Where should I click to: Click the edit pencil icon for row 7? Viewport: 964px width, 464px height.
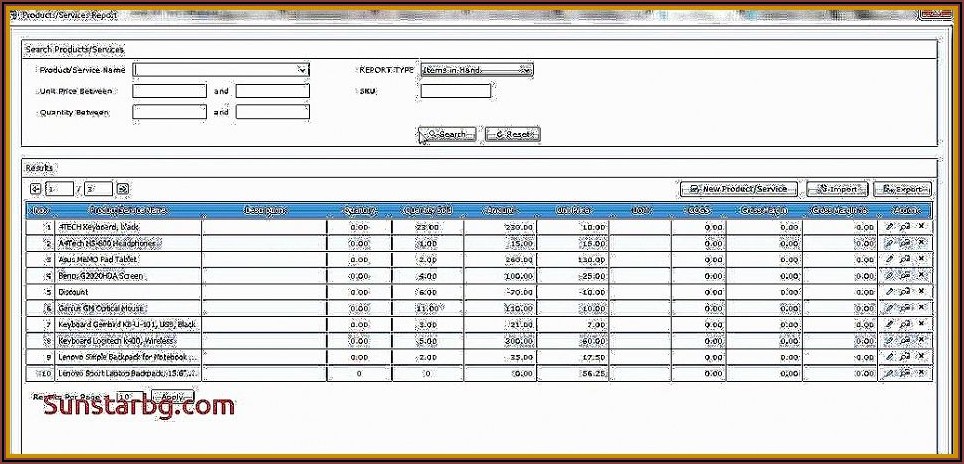pos(890,324)
